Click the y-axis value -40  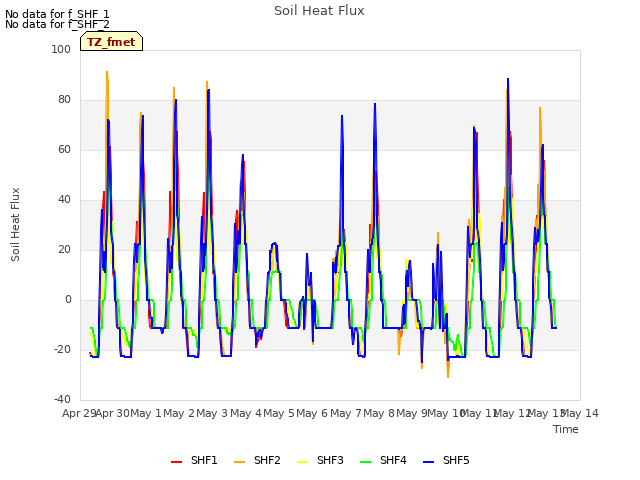coord(62,399)
